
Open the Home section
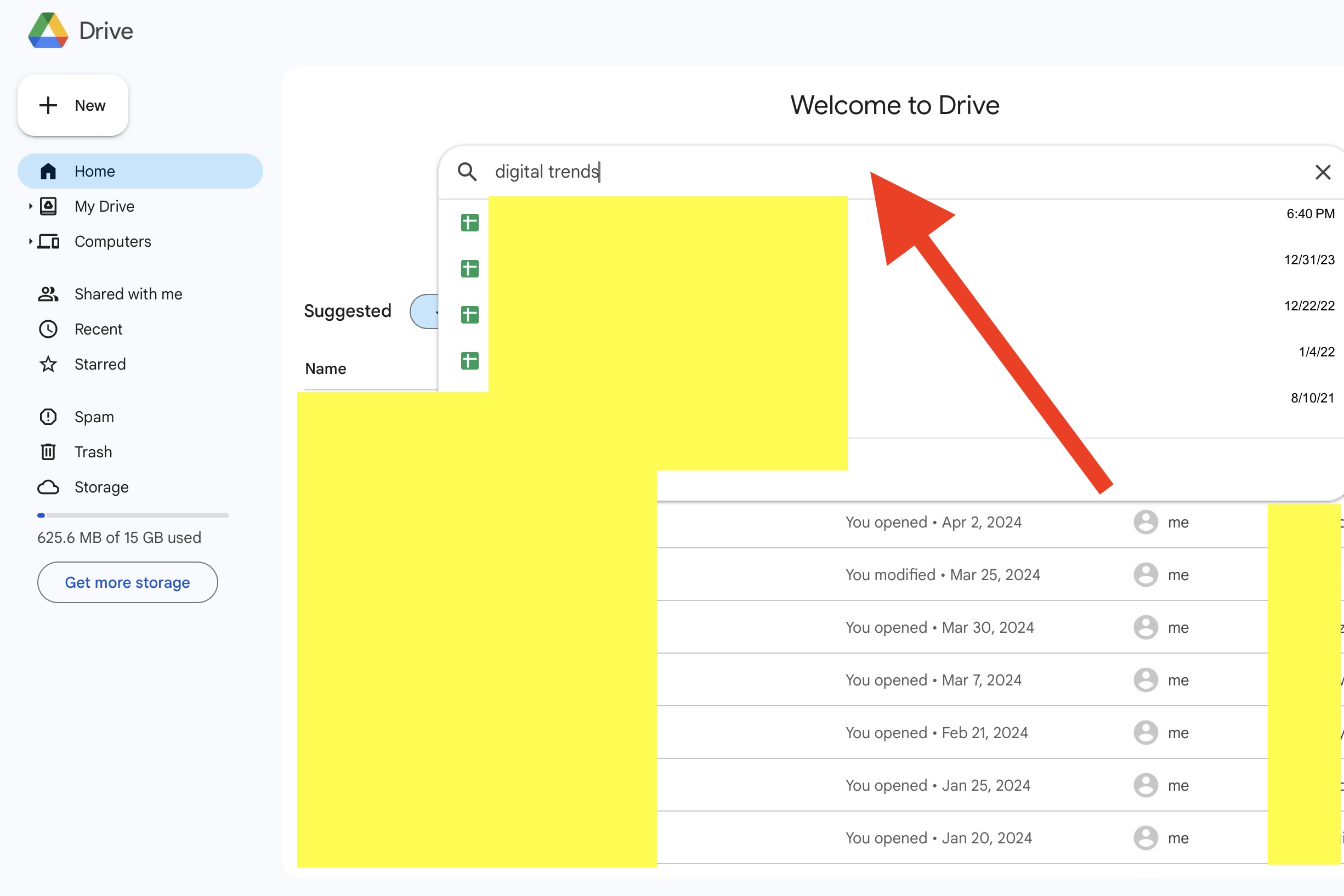point(140,171)
